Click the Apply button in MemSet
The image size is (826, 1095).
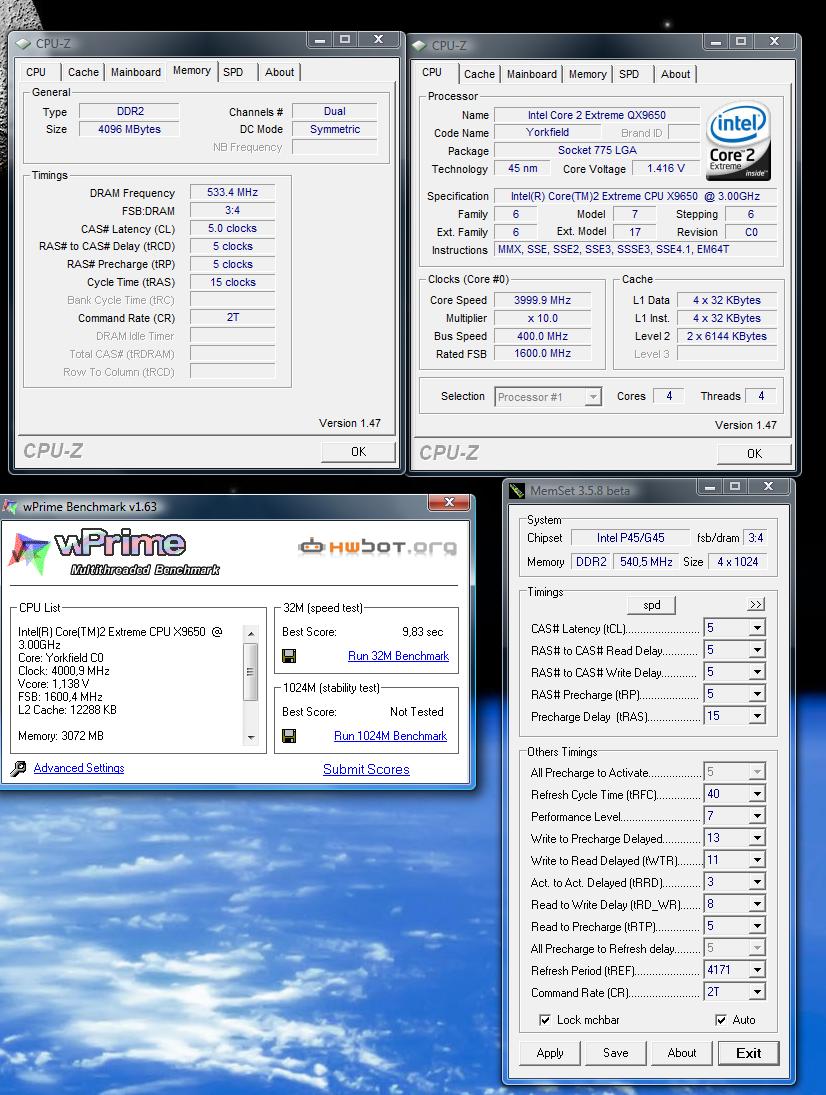coord(550,1053)
